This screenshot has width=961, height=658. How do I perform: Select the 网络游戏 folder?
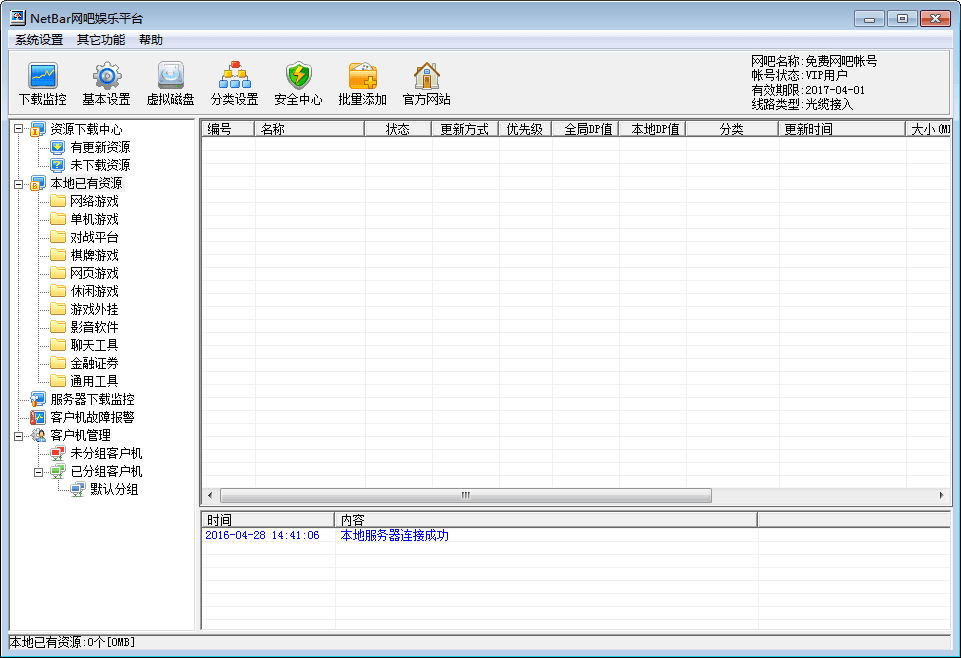coord(94,201)
